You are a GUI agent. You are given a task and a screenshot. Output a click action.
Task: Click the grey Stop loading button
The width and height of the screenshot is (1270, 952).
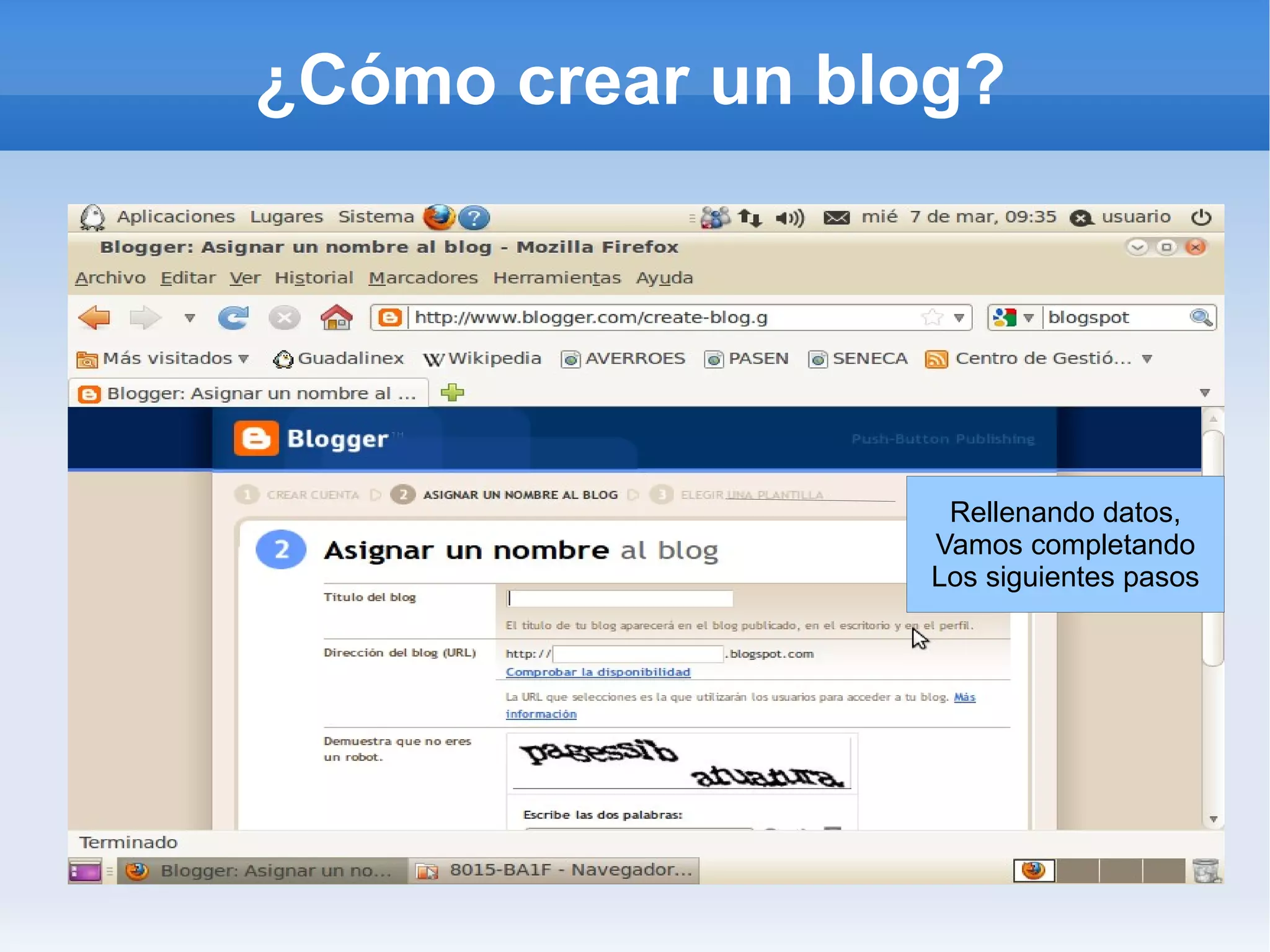tap(284, 318)
